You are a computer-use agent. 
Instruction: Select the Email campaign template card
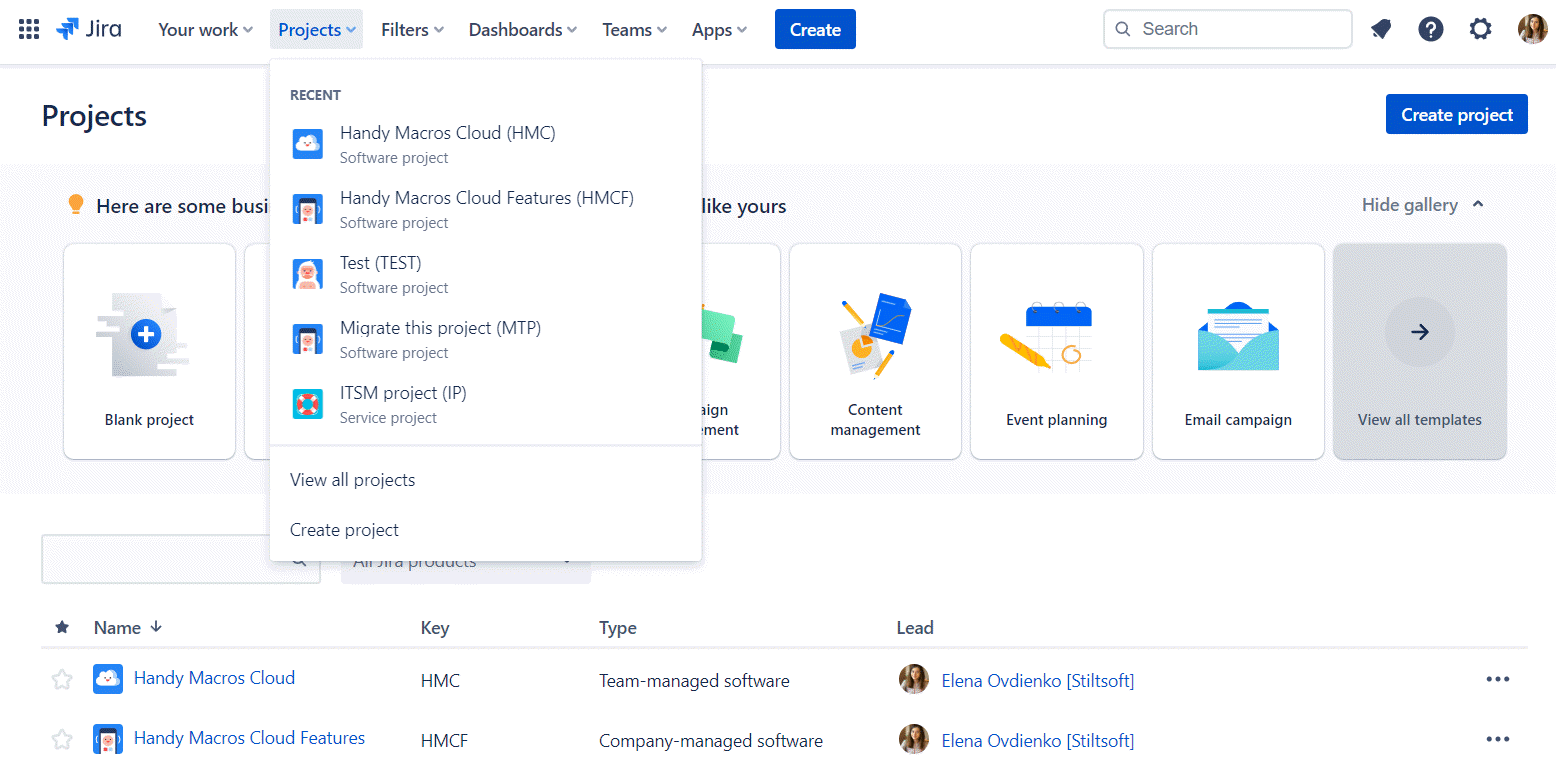[x=1238, y=351]
